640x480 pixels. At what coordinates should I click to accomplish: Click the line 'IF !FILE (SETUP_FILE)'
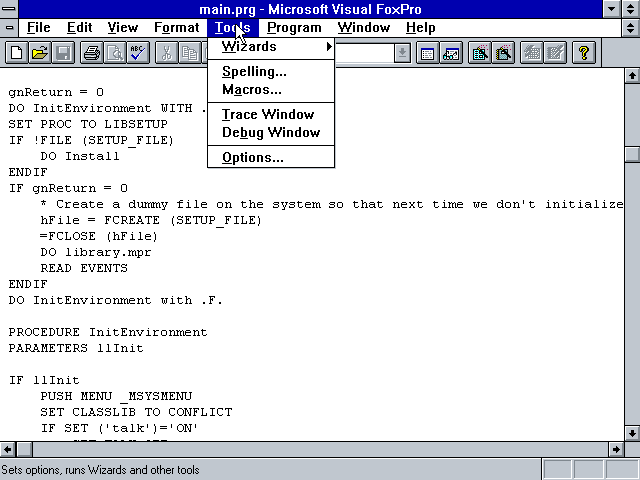(x=91, y=140)
